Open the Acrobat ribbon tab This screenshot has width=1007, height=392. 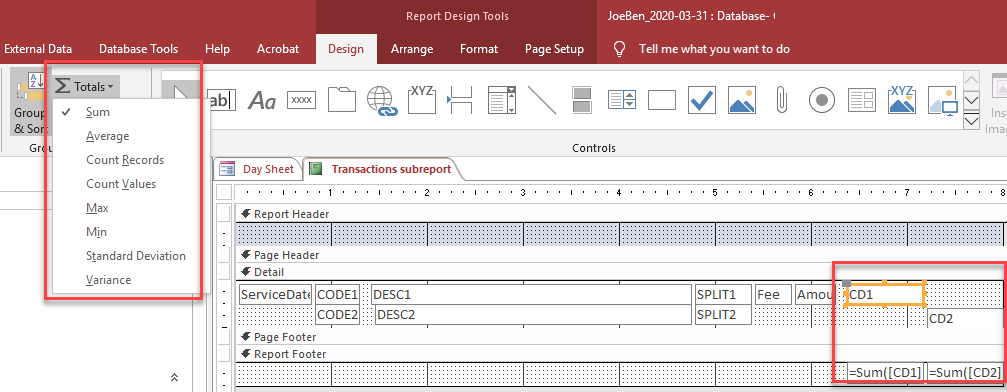[278, 49]
